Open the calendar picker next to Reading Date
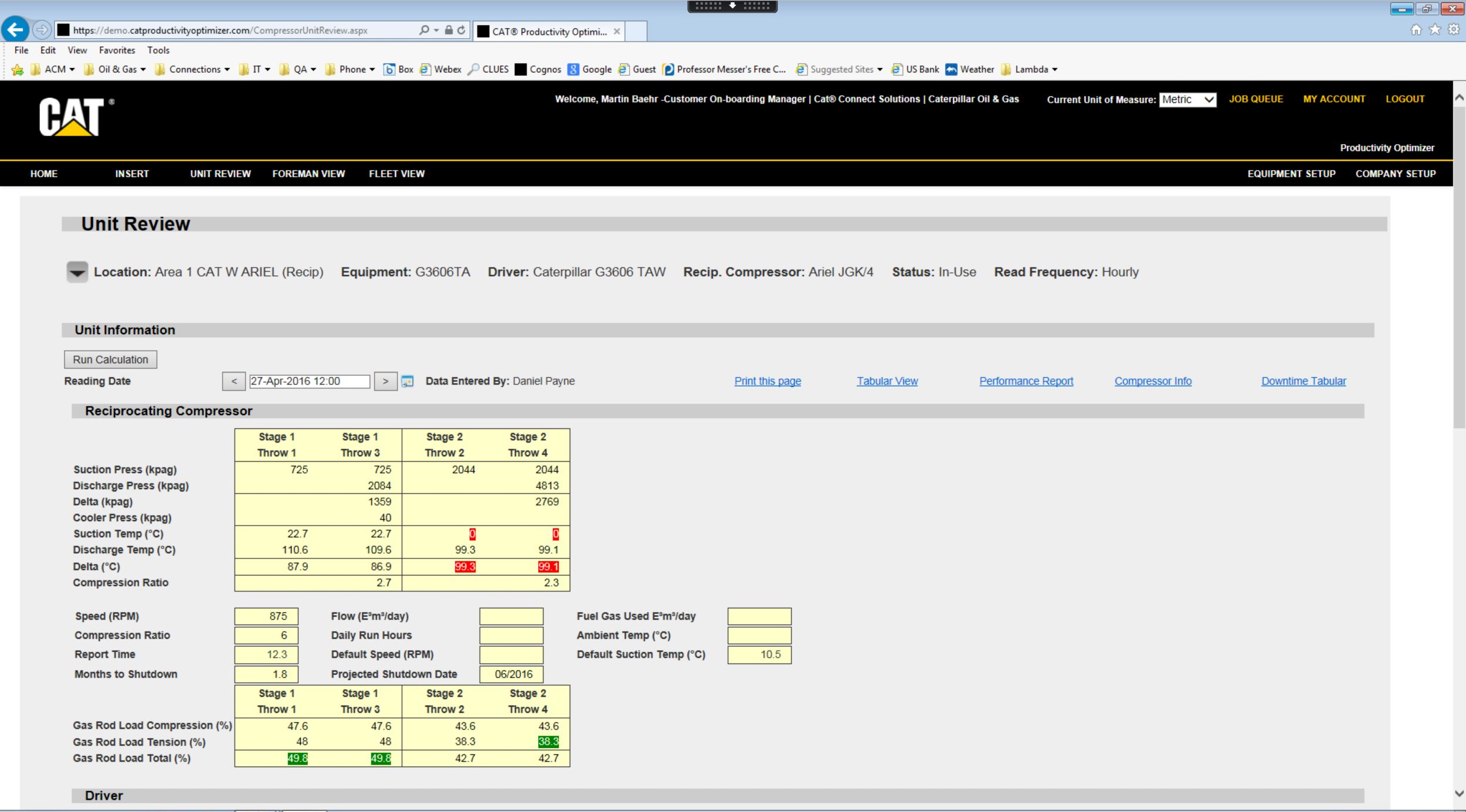Image resolution: width=1466 pixels, height=812 pixels. click(408, 382)
